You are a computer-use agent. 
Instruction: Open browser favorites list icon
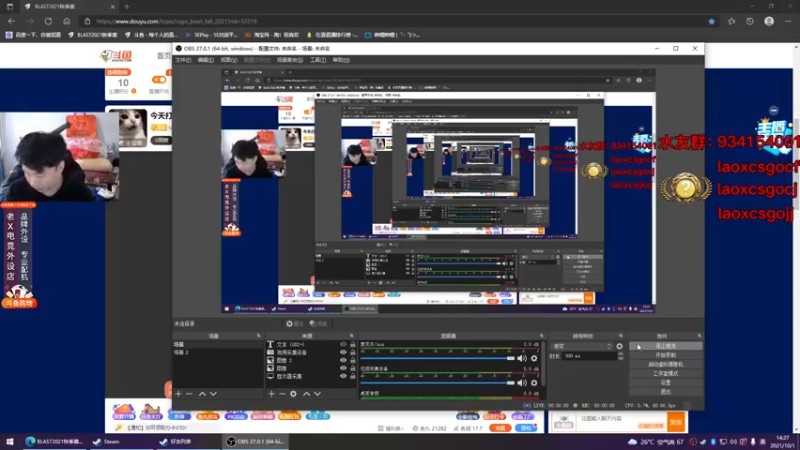[x=731, y=21]
